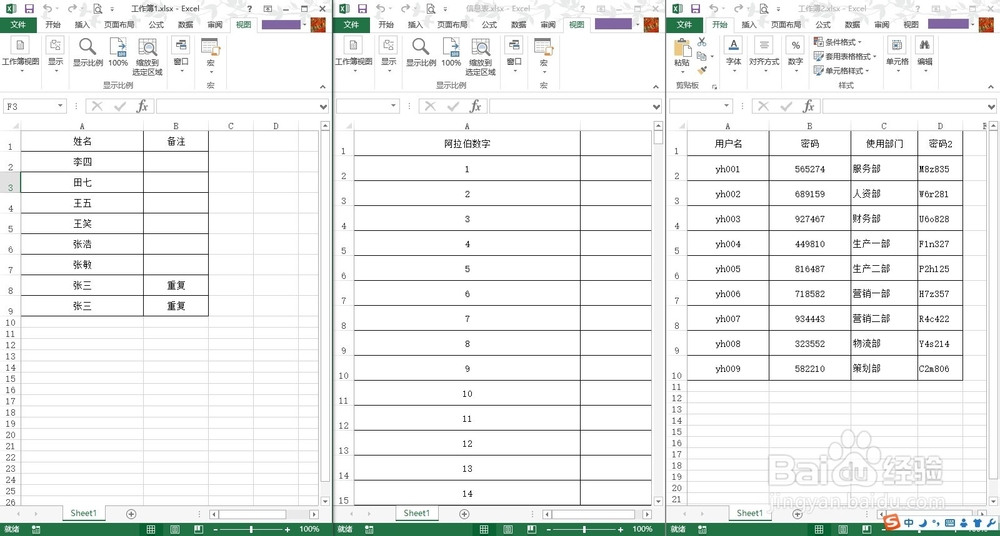Click Redo arrow in 工作簿2.xlsx window

tap(737, 9)
